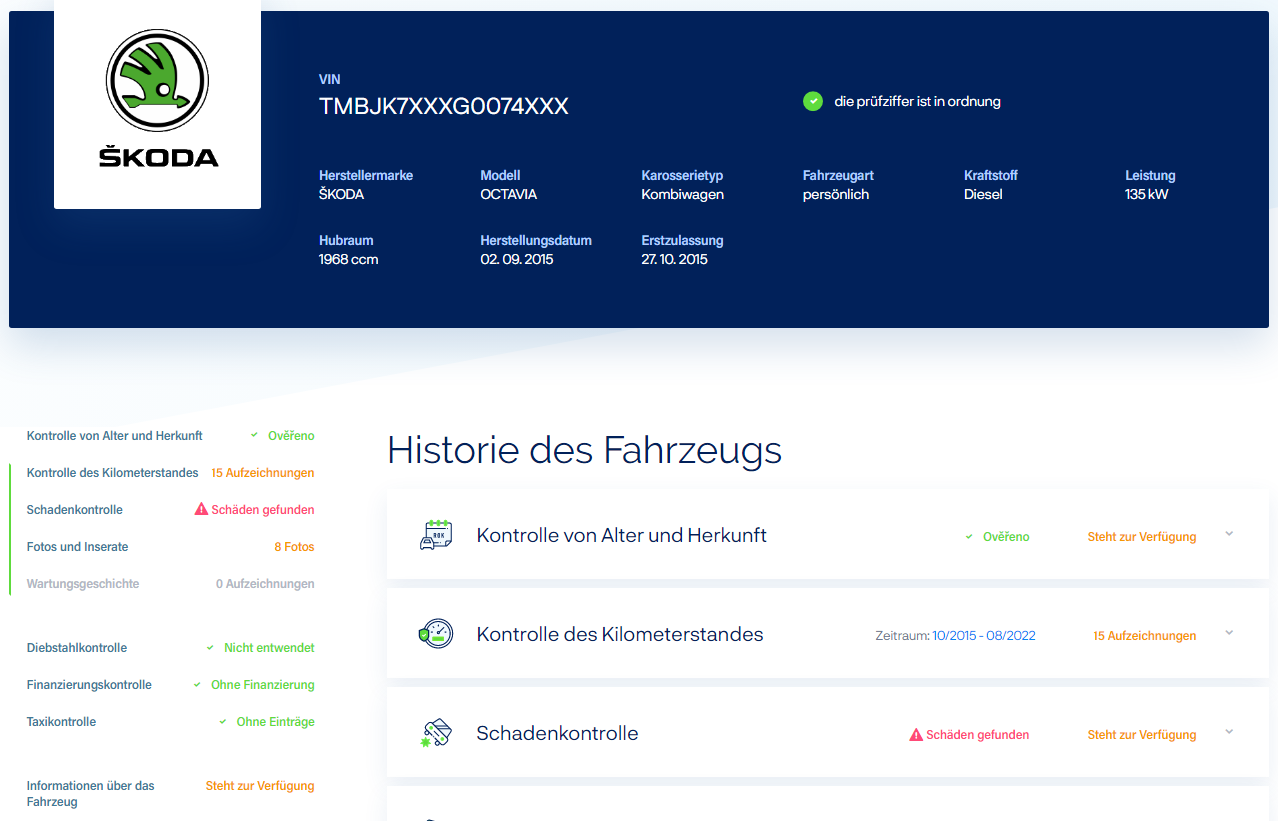
Task: Click sidebar 8 Fotos link
Action: click(x=294, y=547)
